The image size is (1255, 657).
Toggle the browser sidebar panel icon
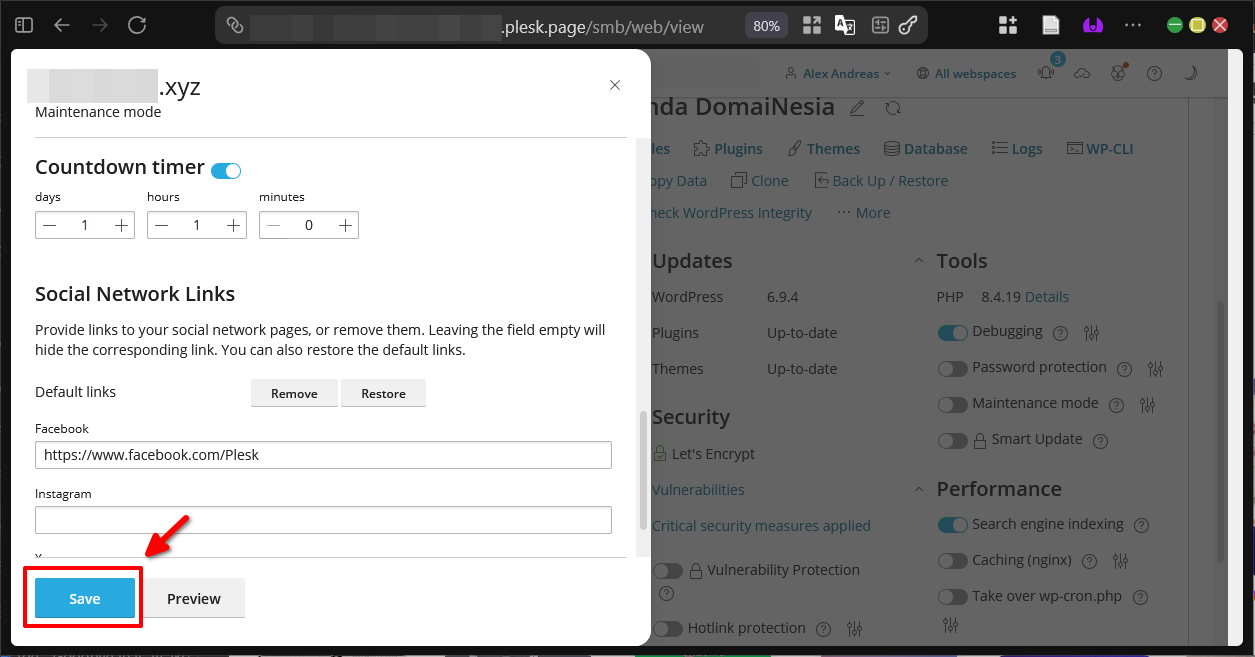[25, 25]
